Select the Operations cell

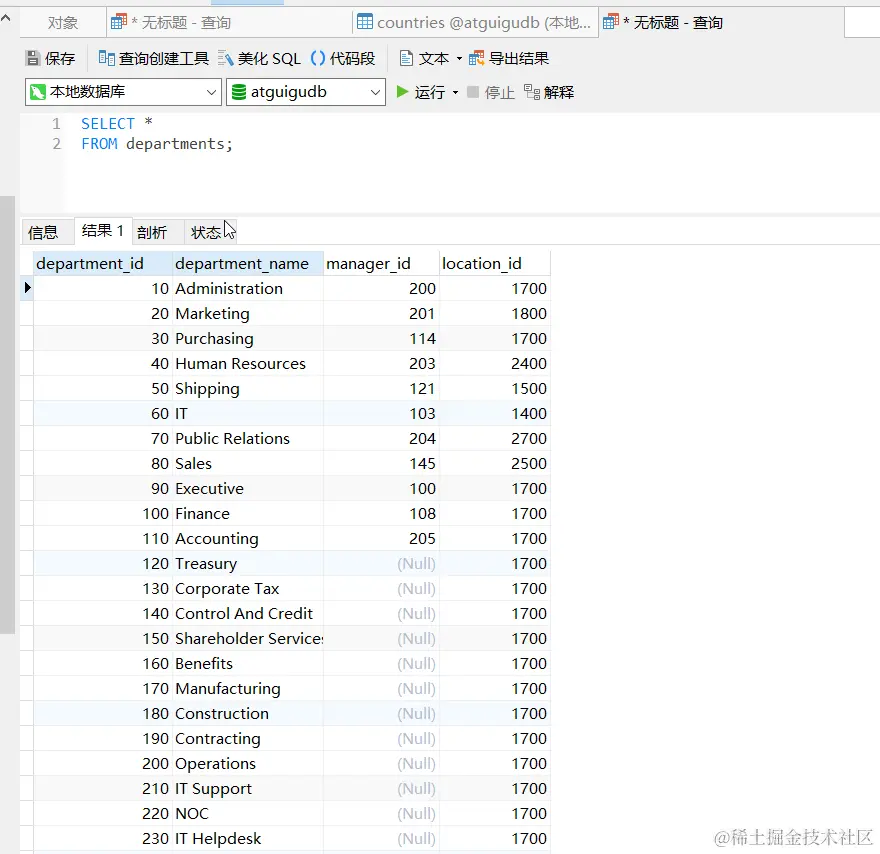click(248, 764)
